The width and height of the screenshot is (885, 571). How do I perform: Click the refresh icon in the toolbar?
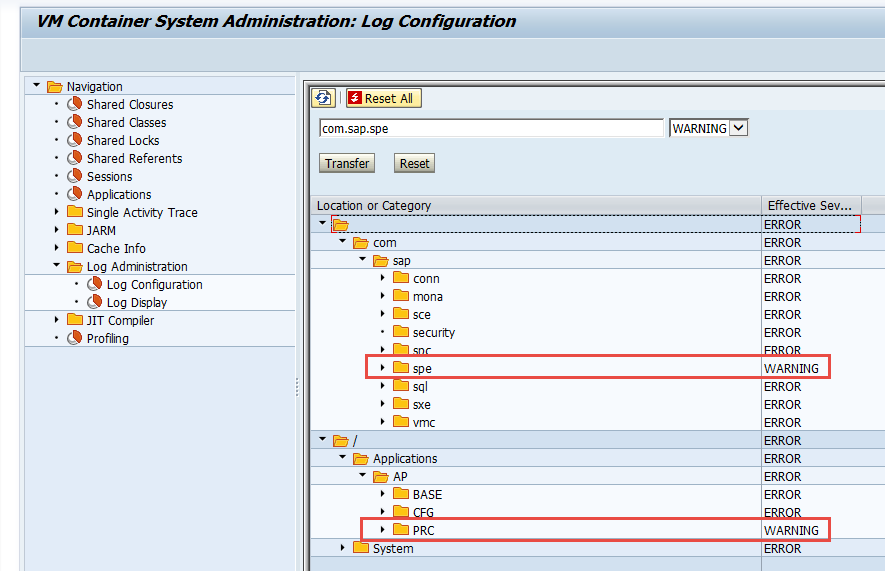323,98
